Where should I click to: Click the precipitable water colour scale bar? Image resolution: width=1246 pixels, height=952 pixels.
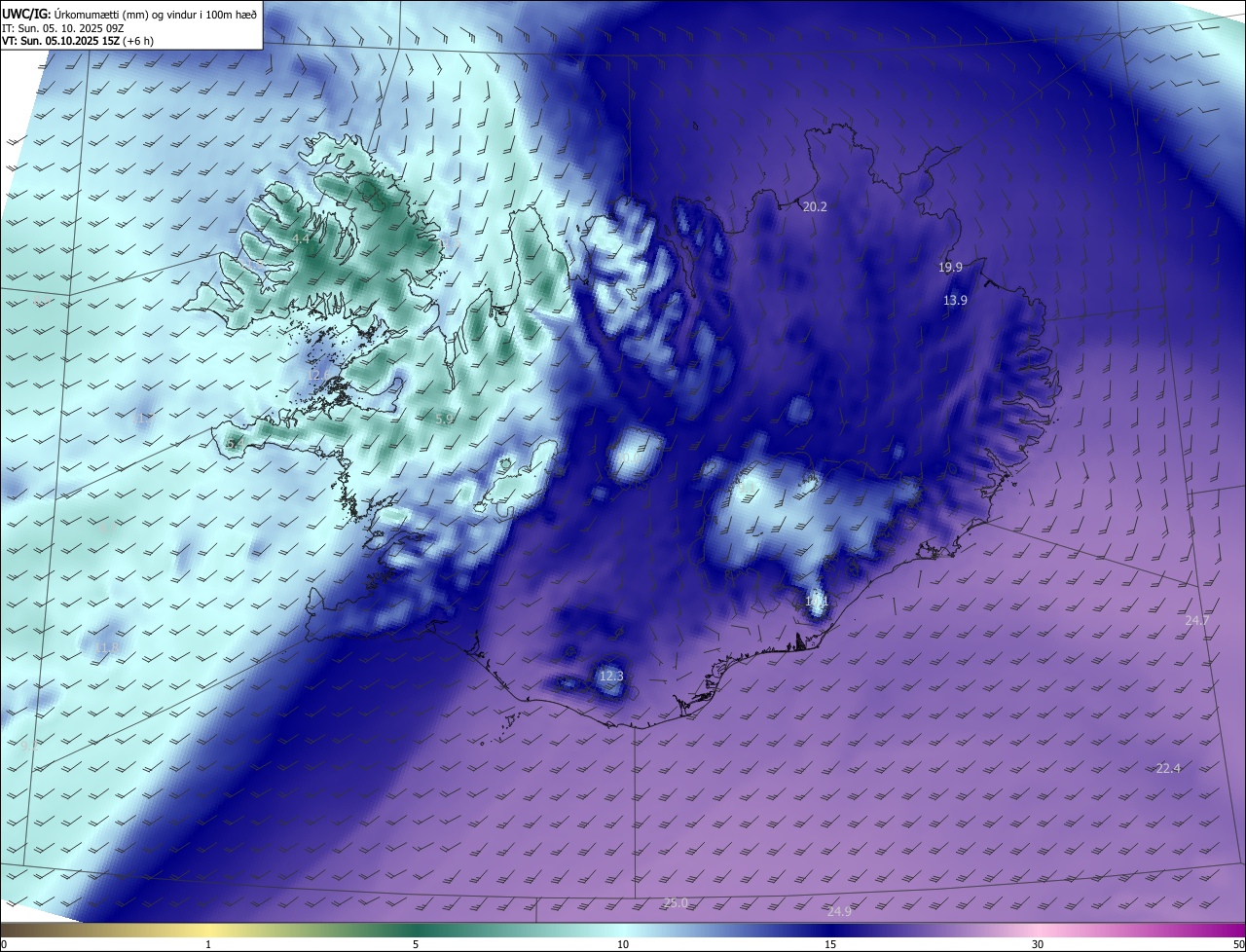(x=623, y=931)
